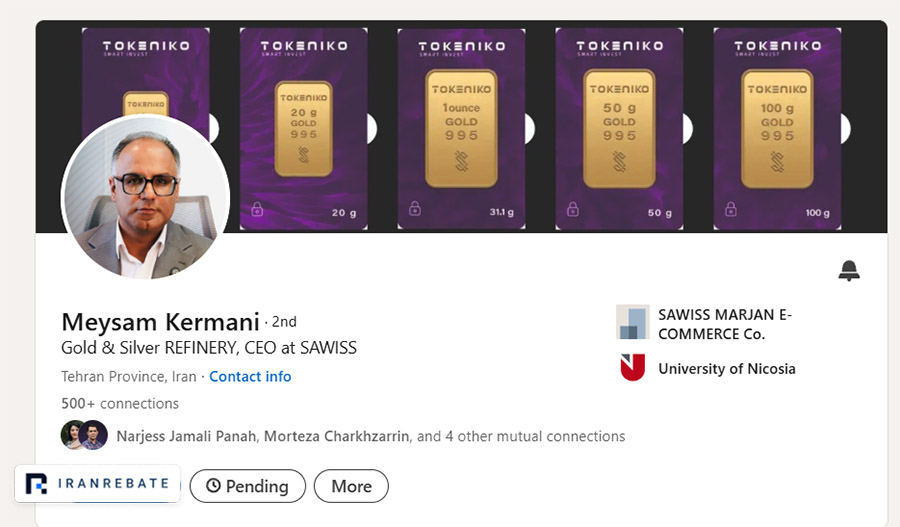900x527 pixels.
Task: Open the Contact info link
Action: [x=250, y=377]
